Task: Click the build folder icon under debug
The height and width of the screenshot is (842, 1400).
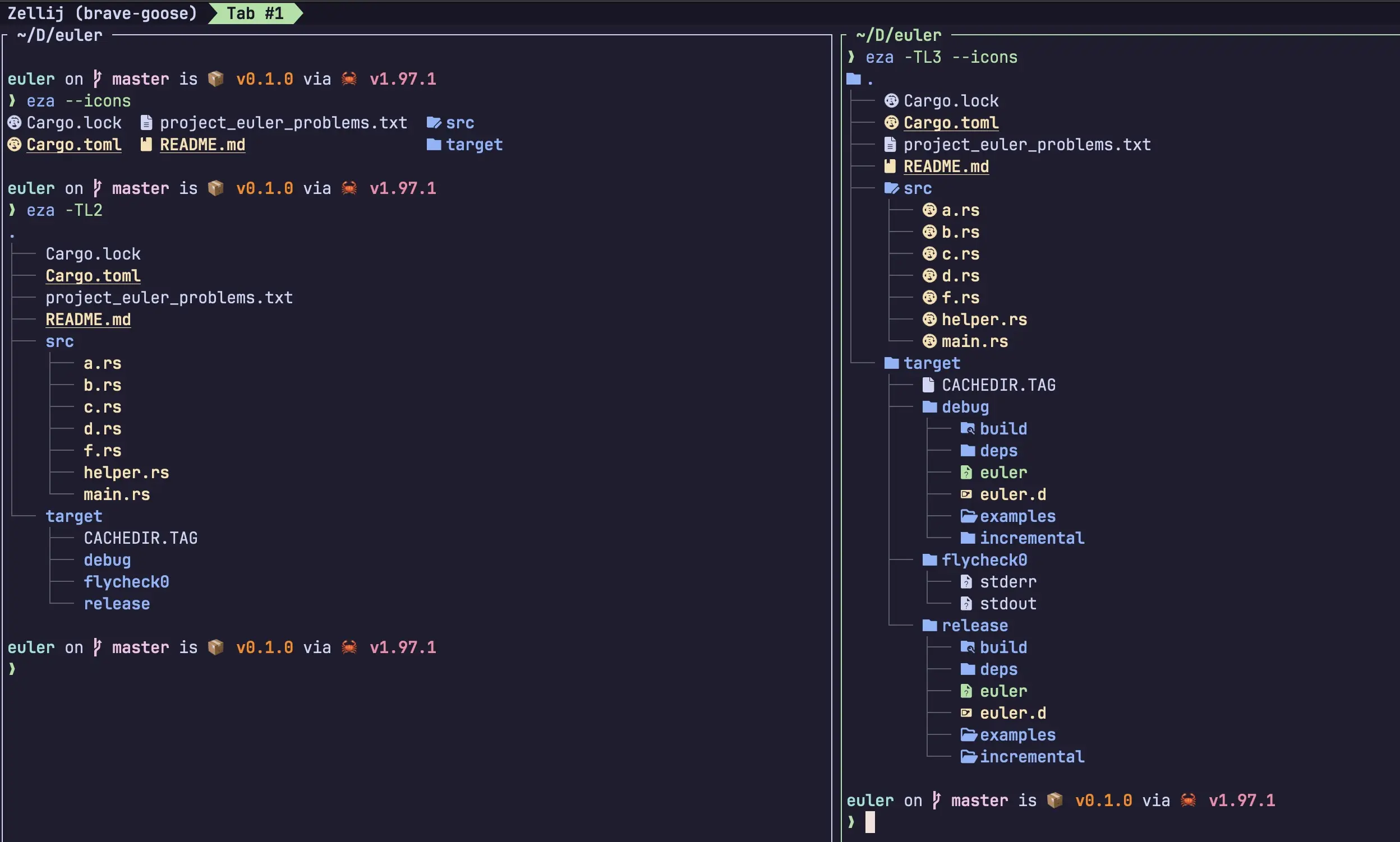Action: pos(968,428)
